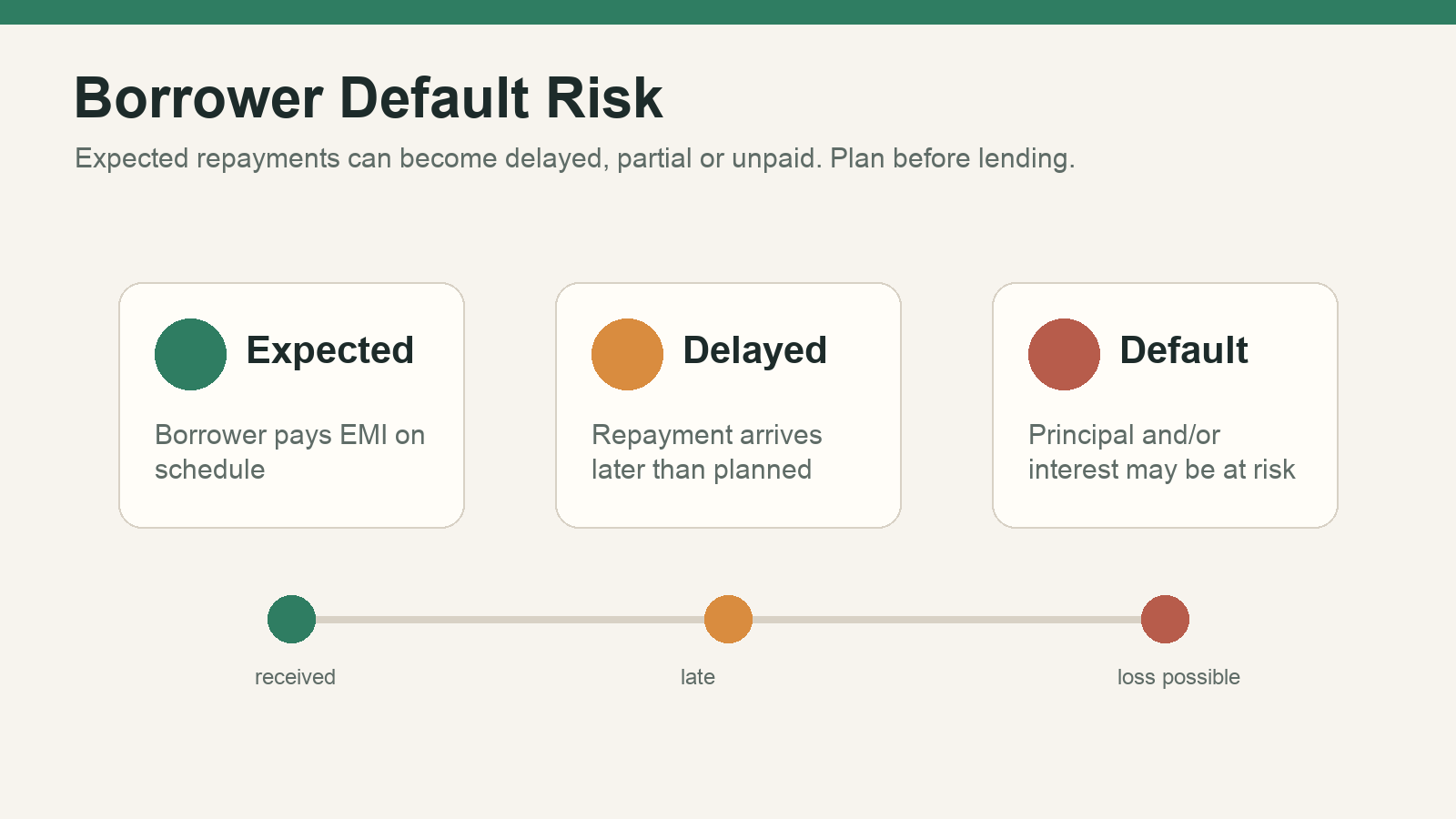Click the Repayment arrives later than planned text

pos(706,452)
